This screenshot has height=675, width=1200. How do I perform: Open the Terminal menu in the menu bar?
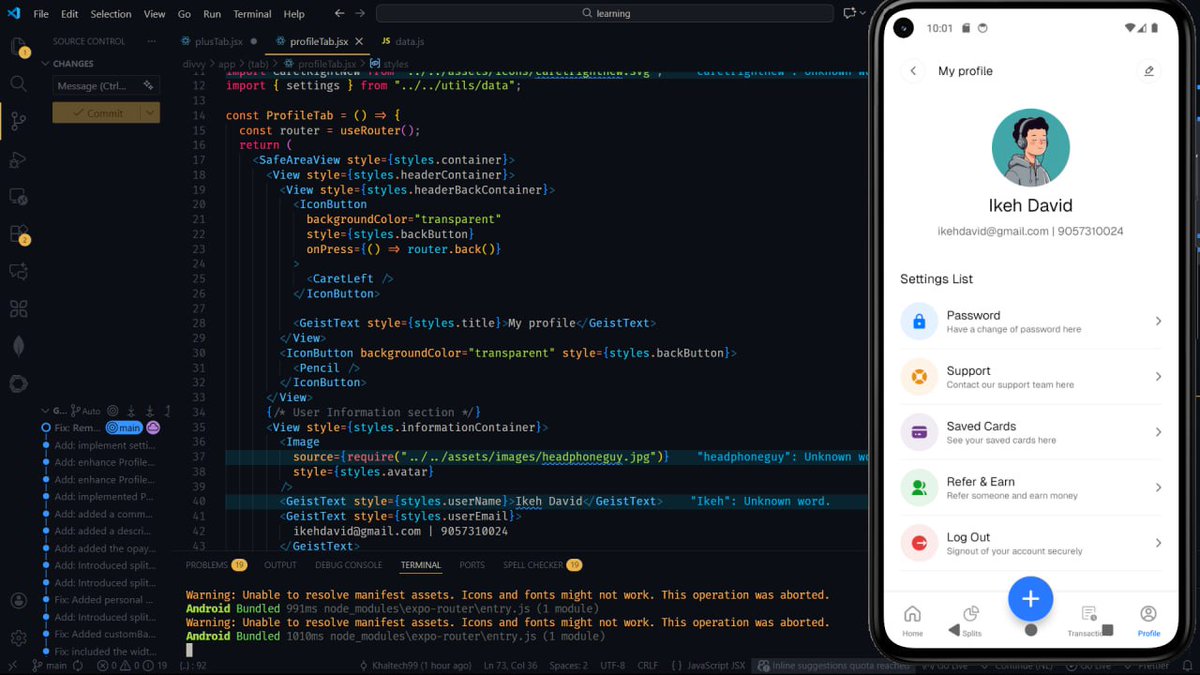click(x=251, y=13)
